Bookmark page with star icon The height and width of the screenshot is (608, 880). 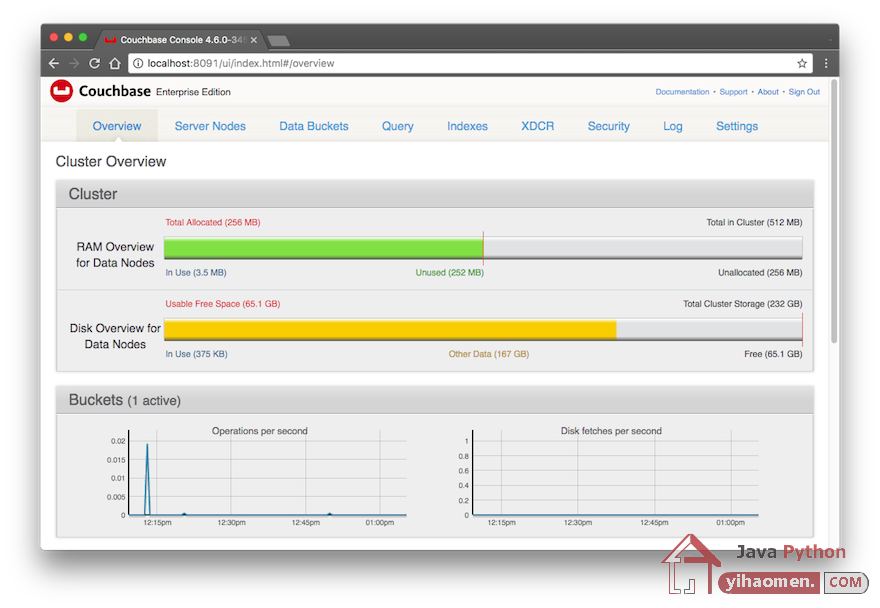[802, 63]
